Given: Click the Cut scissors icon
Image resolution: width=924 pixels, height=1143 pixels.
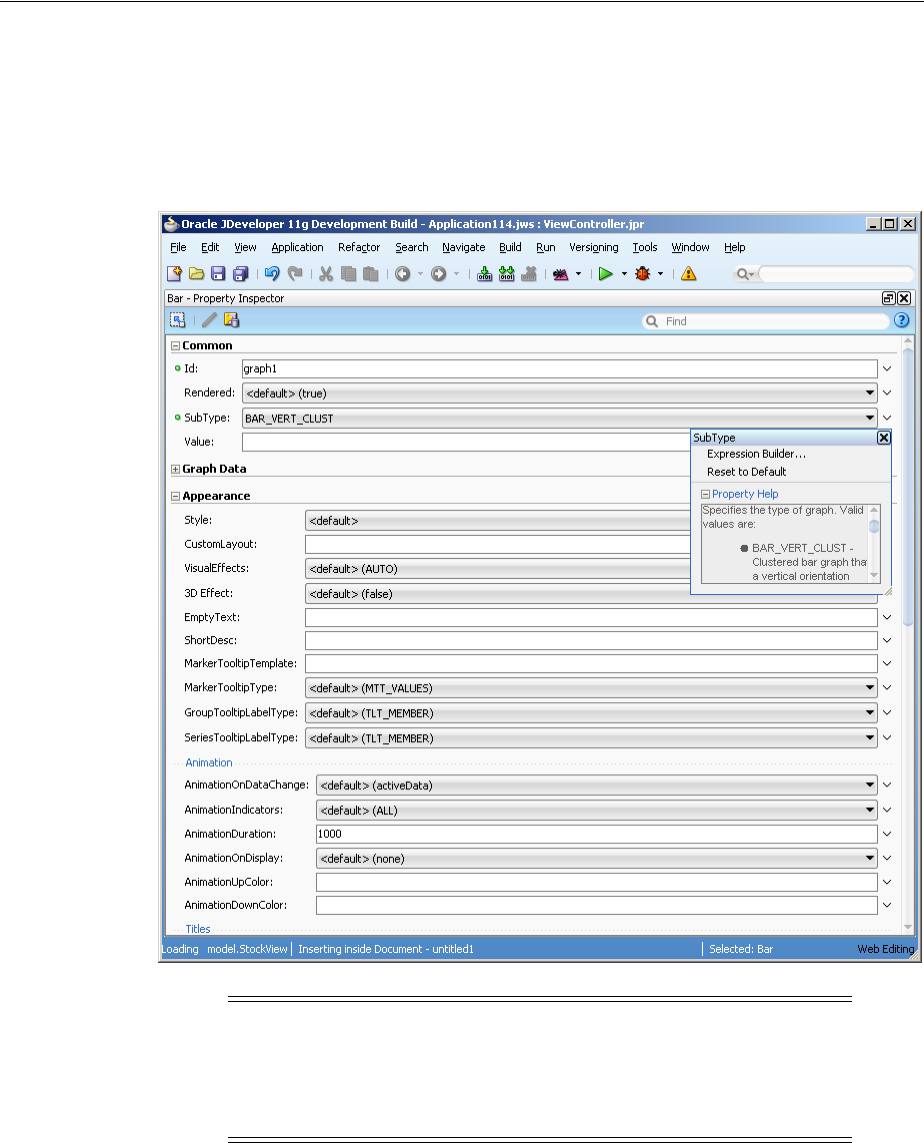Looking at the screenshot, I should (x=326, y=273).
